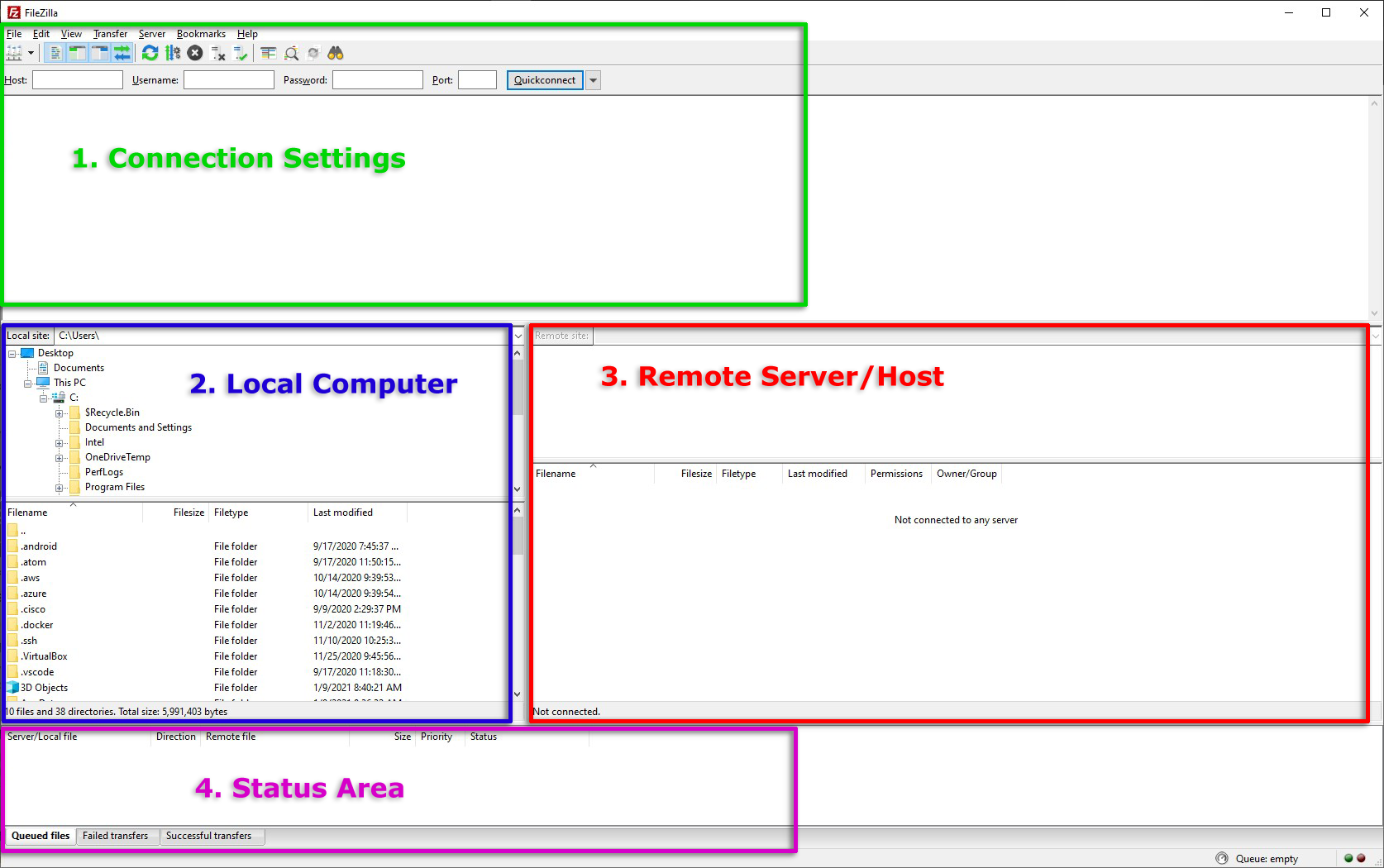Viewport: 1384px width, 868px height.
Task: Click the magnifier-over-list toolbar icon
Action: coord(291,53)
